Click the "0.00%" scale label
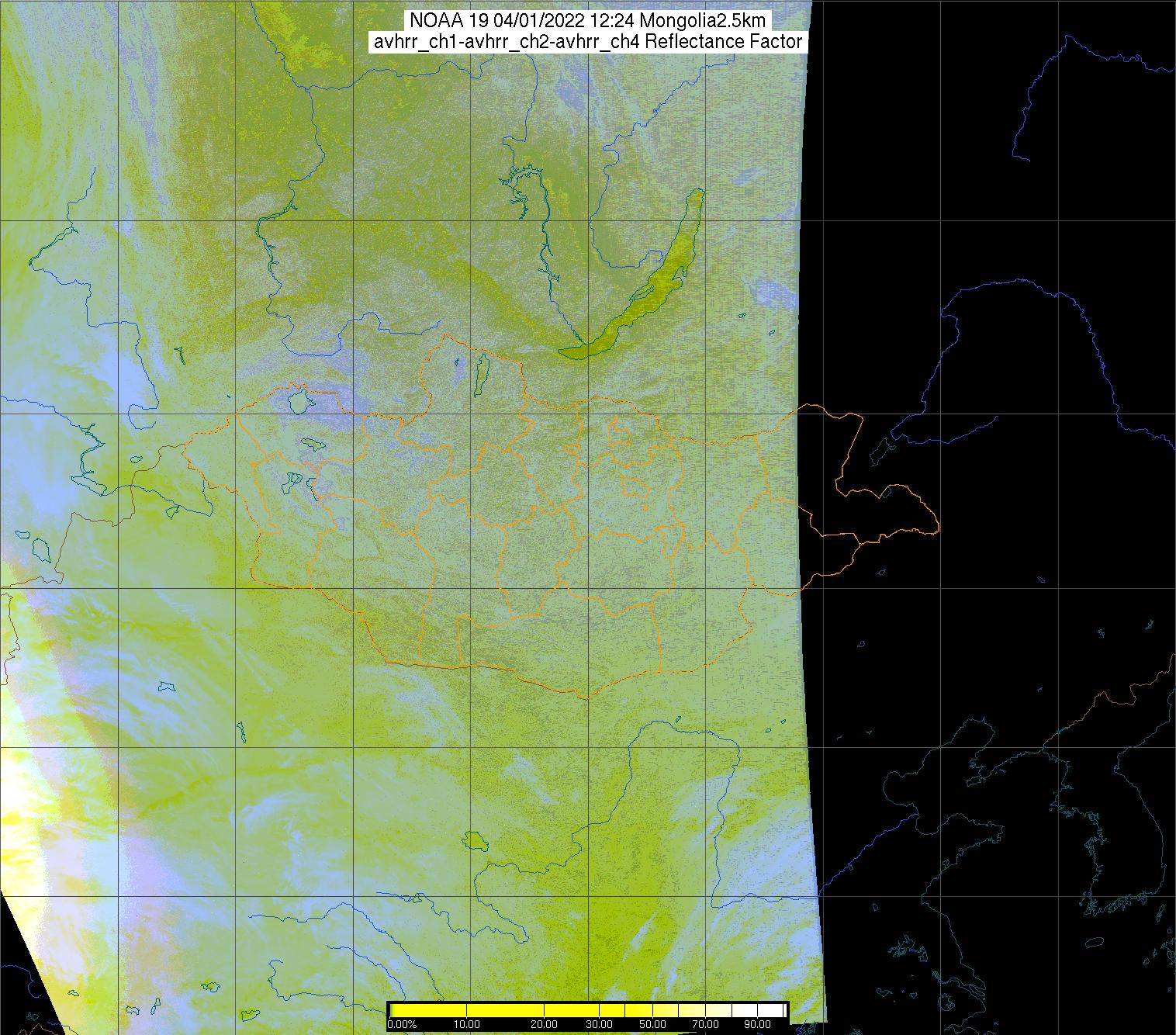 402,1025
